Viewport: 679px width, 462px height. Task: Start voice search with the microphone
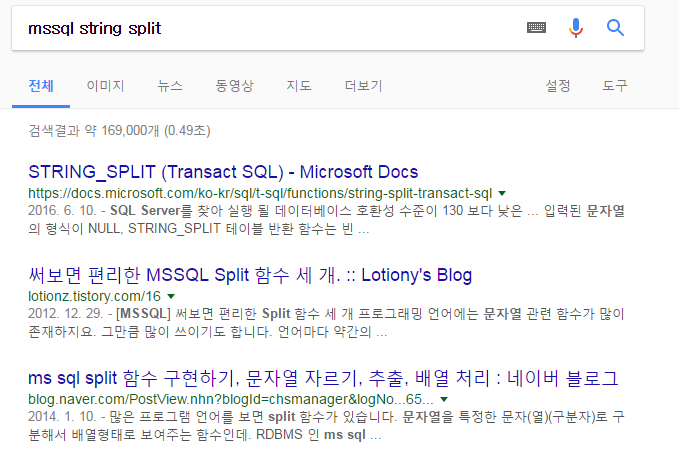click(x=576, y=28)
